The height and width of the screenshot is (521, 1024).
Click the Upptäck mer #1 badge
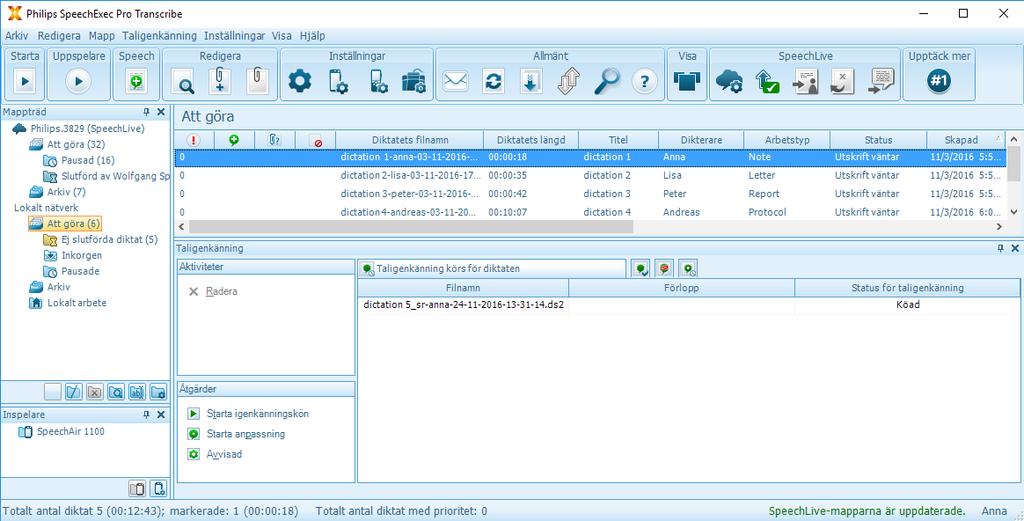coord(939,82)
